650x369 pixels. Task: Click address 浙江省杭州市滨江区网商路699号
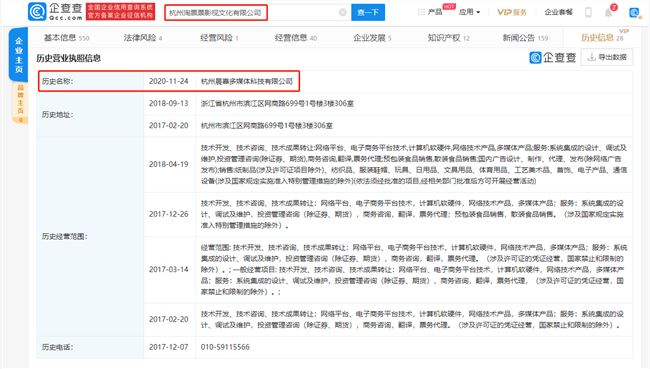(x=277, y=103)
